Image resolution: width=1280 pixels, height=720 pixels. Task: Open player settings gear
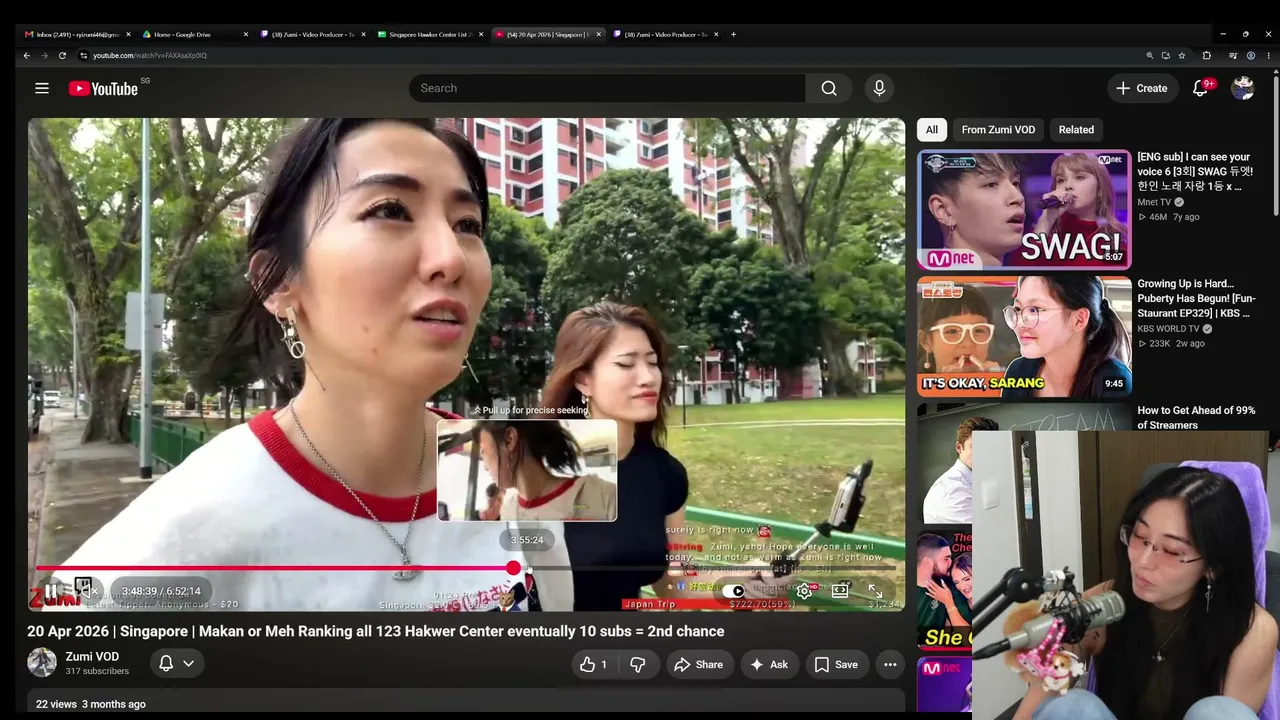[804, 591]
